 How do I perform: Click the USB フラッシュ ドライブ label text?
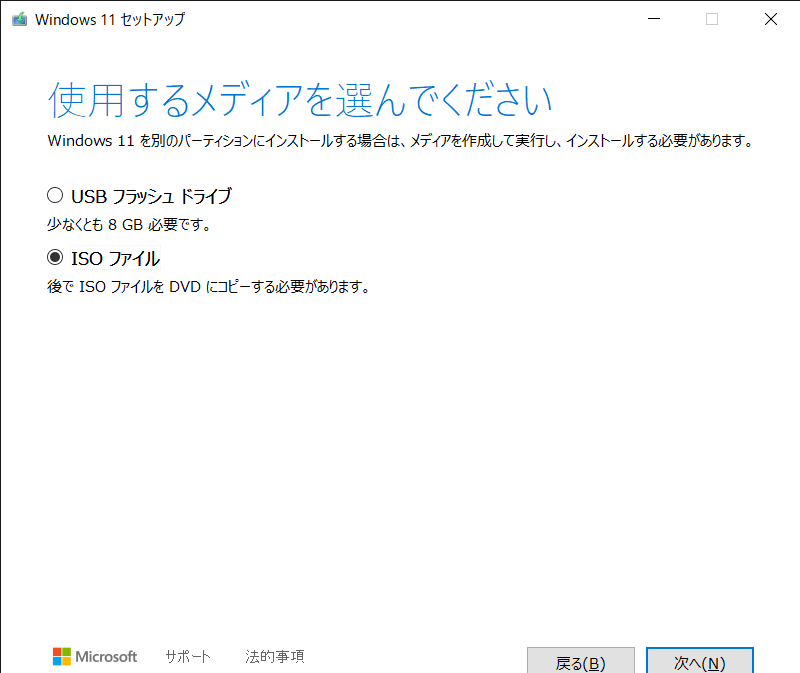pyautogui.click(x=151, y=196)
